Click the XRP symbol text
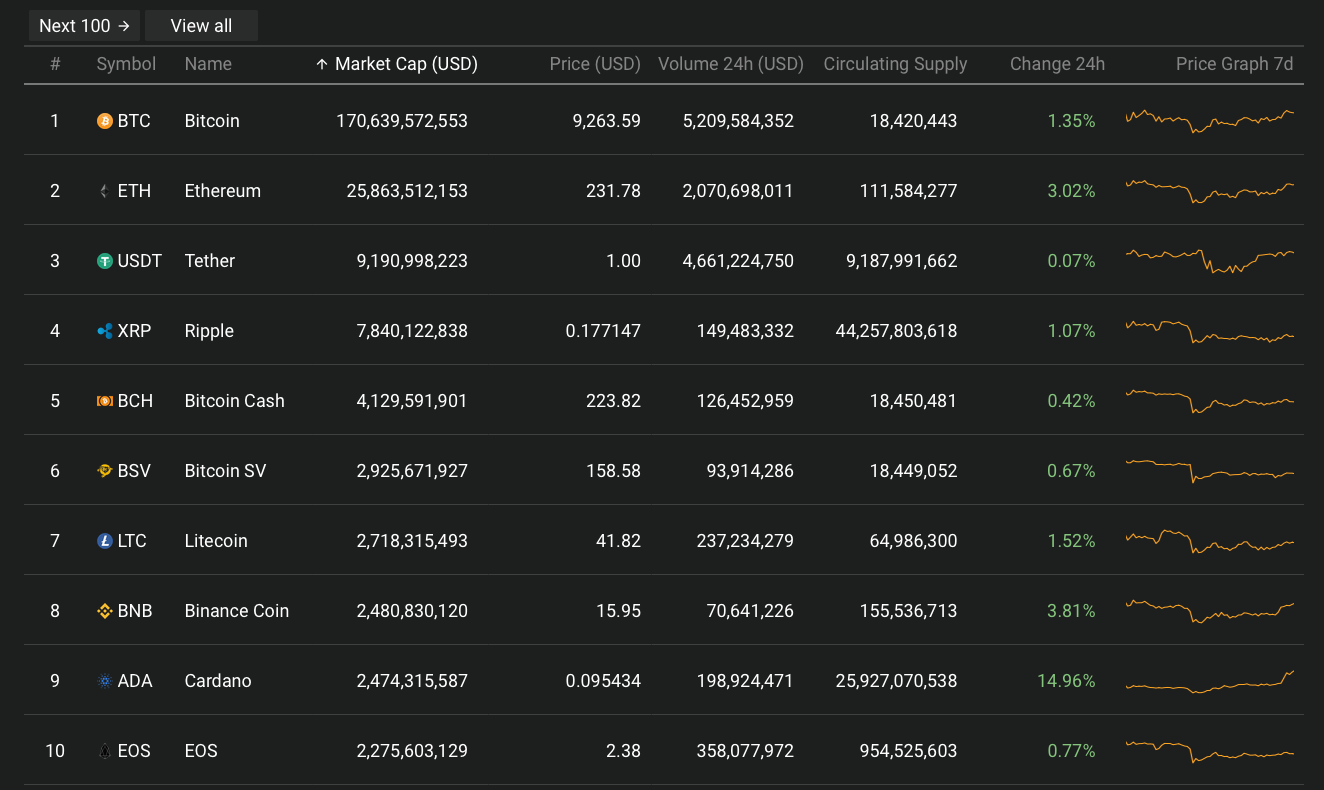Screen dimensions: 1324x790 pos(135,331)
